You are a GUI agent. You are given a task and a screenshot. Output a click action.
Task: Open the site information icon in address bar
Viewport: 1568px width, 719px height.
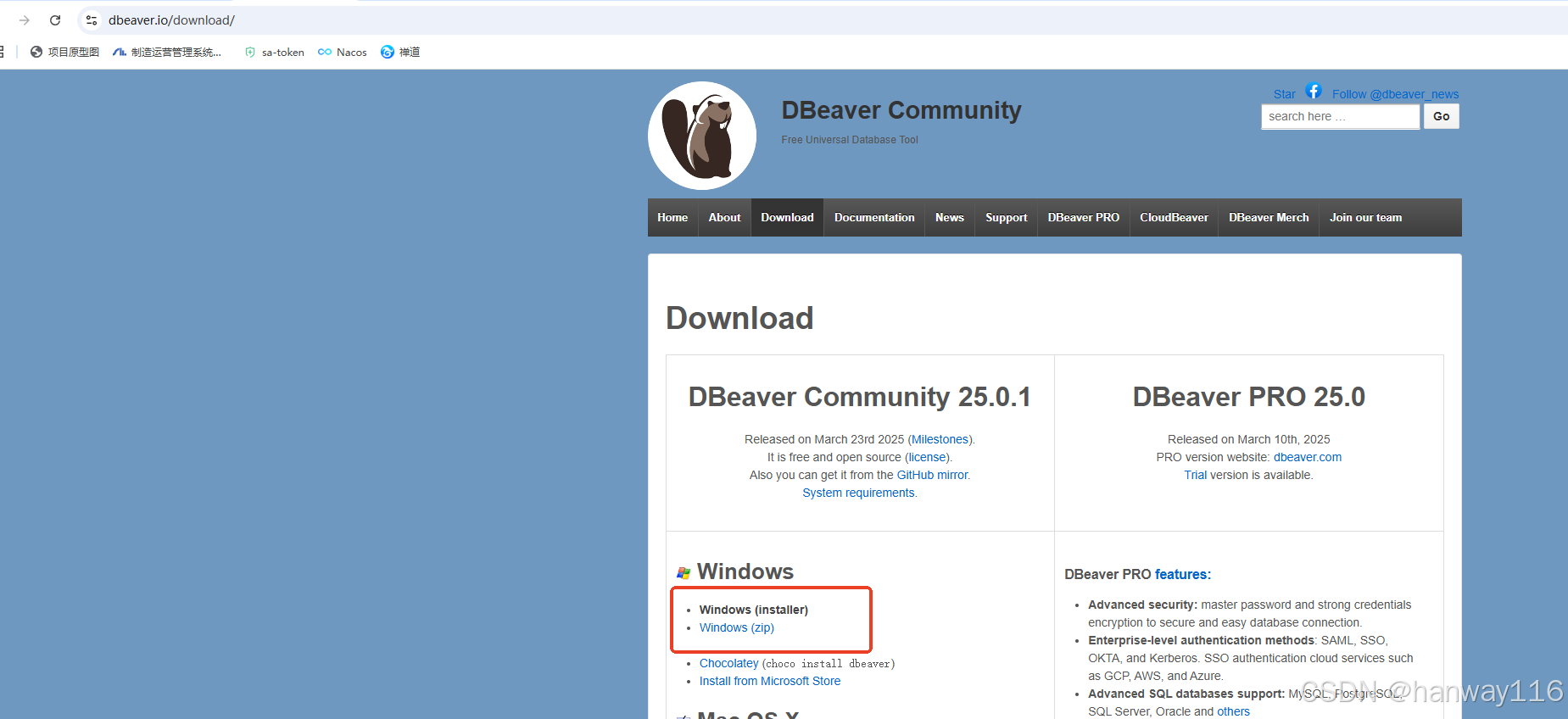92,20
